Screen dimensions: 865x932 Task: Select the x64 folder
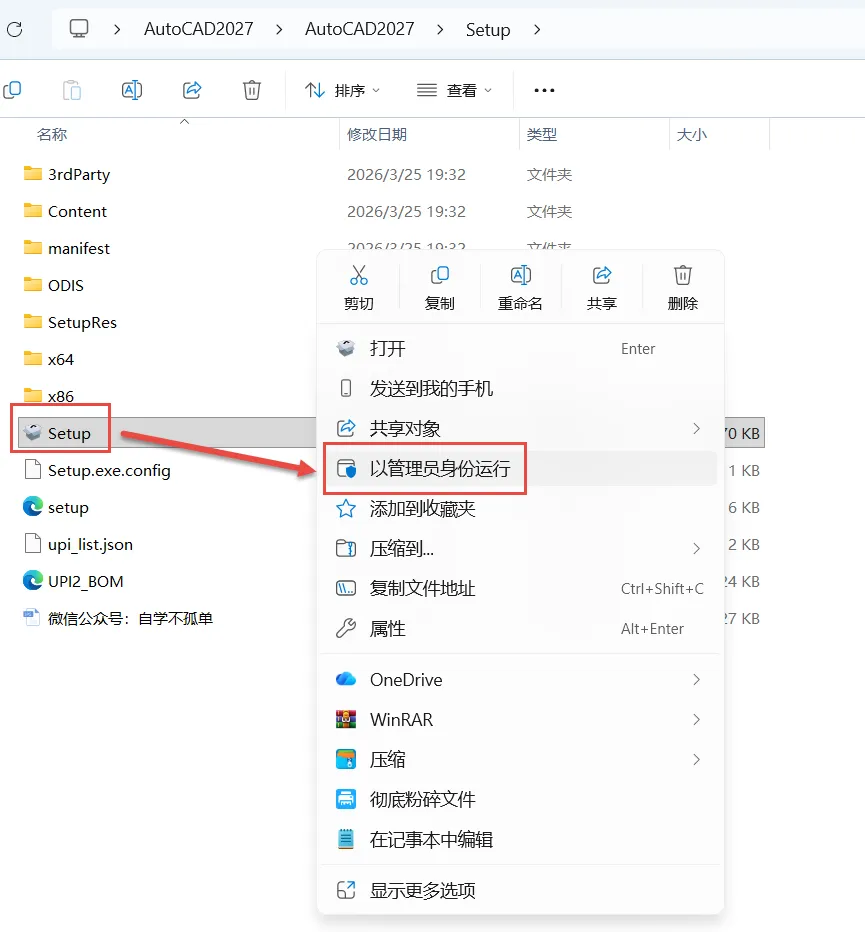49,359
